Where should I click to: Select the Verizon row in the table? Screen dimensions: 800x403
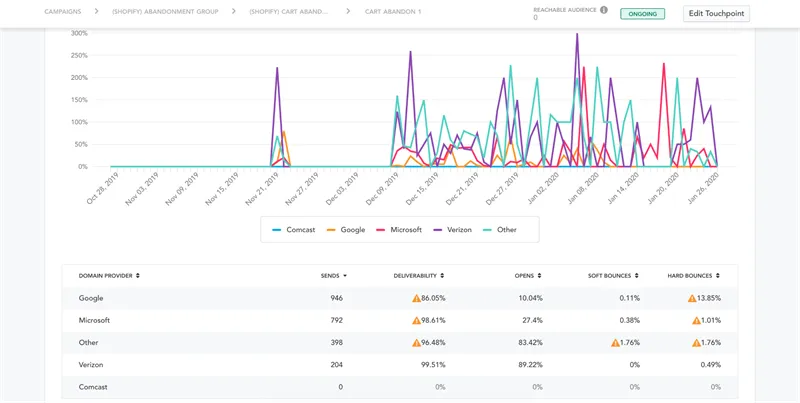coord(399,365)
